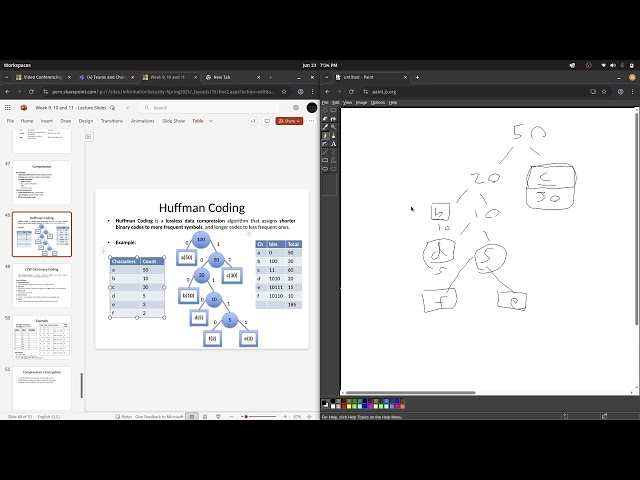
Task: Select the Free-Form Select tool in Paint
Action: [x=325, y=110]
